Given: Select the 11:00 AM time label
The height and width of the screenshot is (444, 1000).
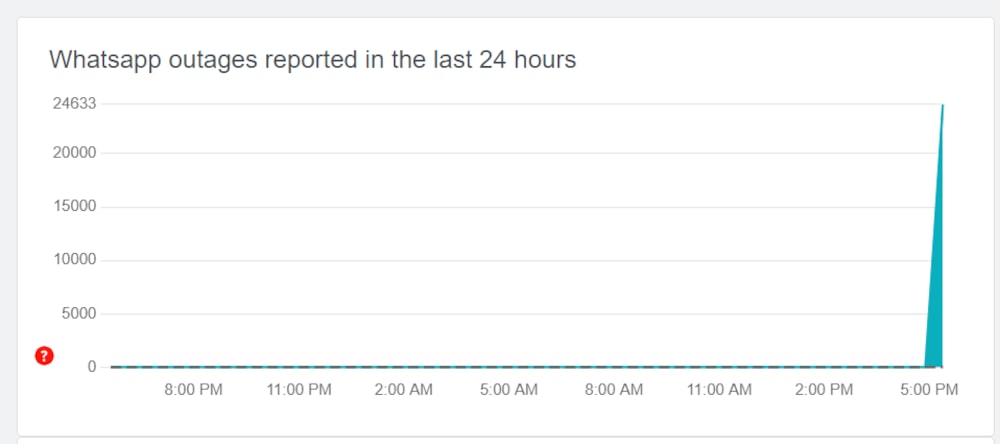Looking at the screenshot, I should (718, 390).
